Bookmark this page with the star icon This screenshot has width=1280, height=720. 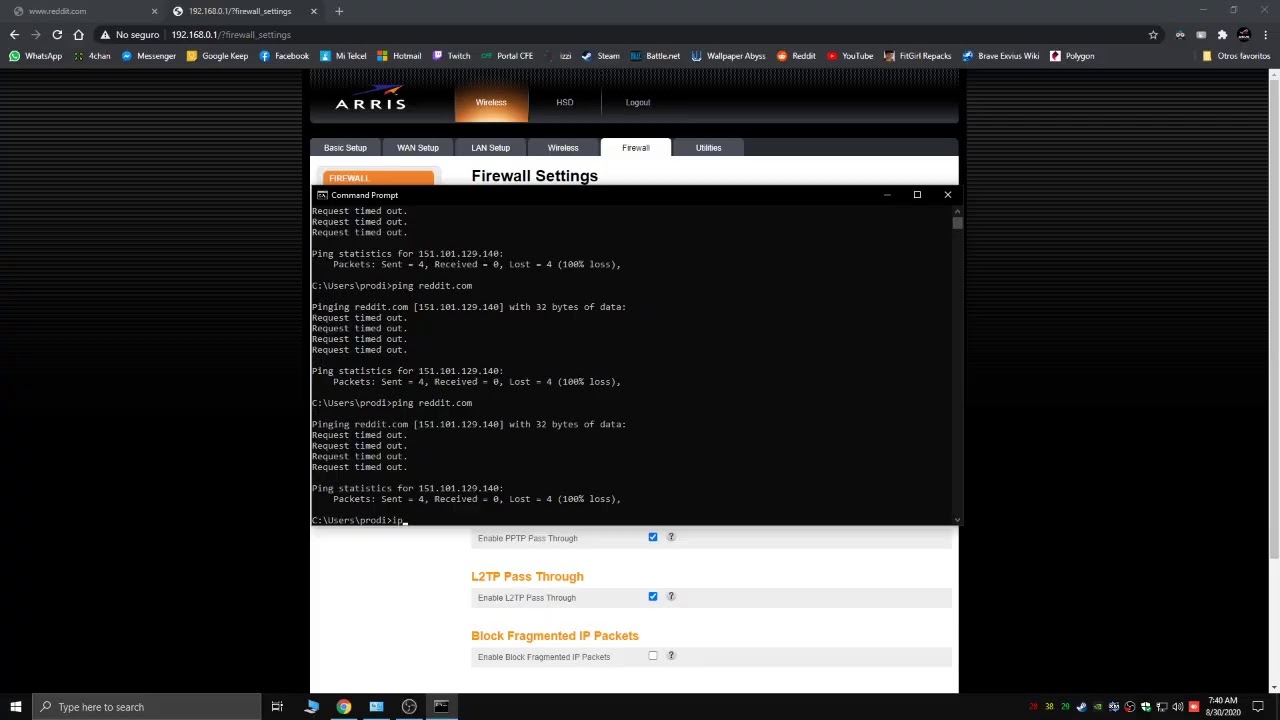coord(1153,35)
